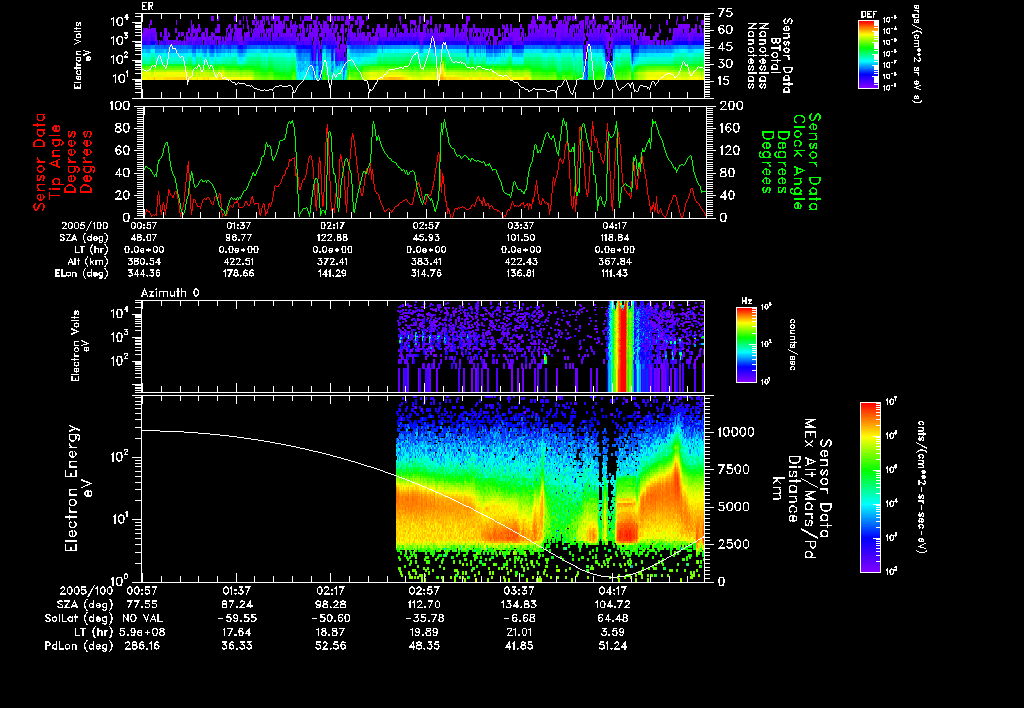Click the red saturated band in Azimuth panel
The image size is (1024, 708).
pyautogui.click(x=622, y=346)
